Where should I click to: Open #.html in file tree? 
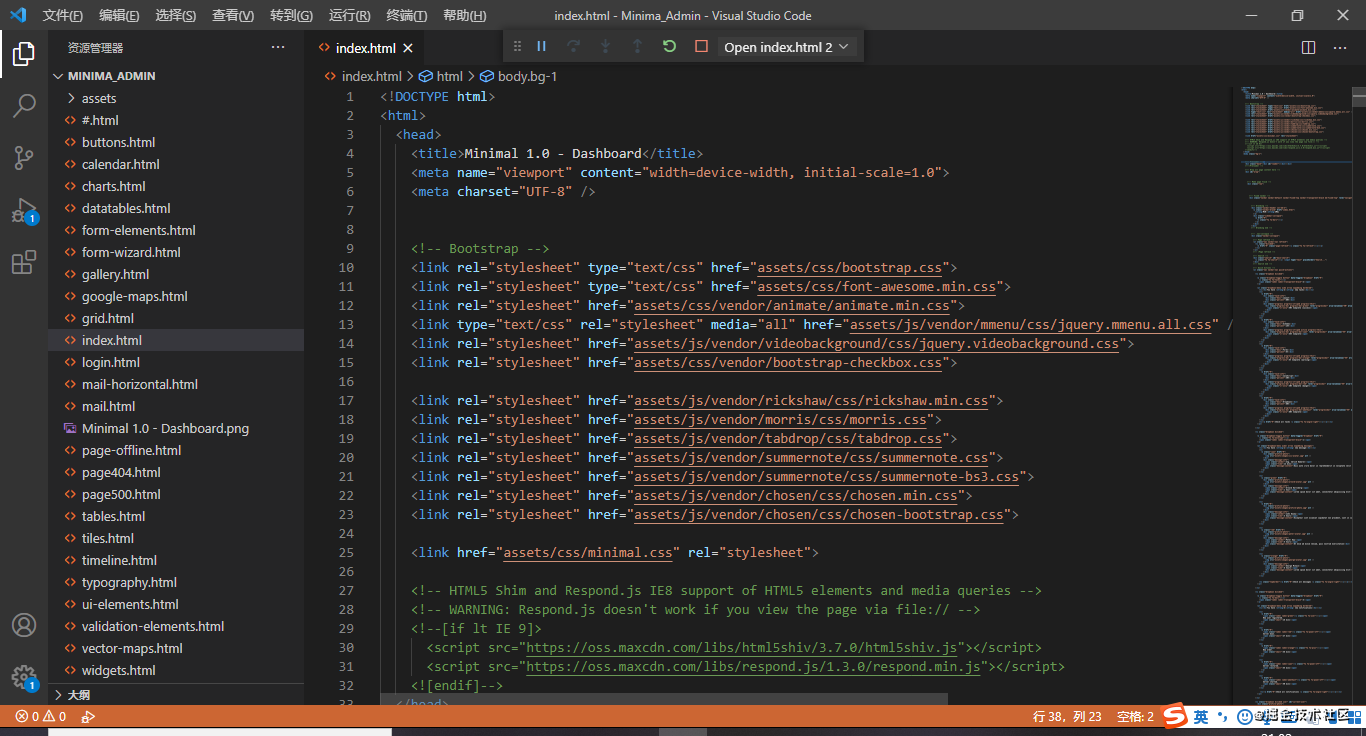click(100, 120)
